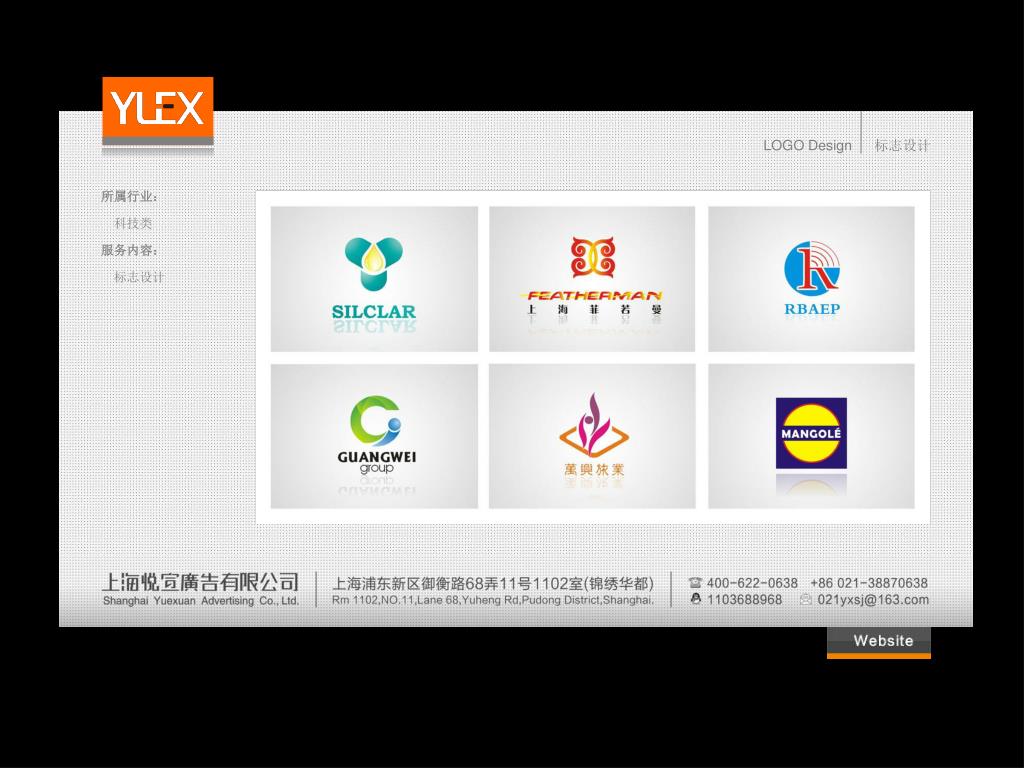Click the email address 021yxsj@163.com
The height and width of the screenshot is (768, 1024).
872,600
